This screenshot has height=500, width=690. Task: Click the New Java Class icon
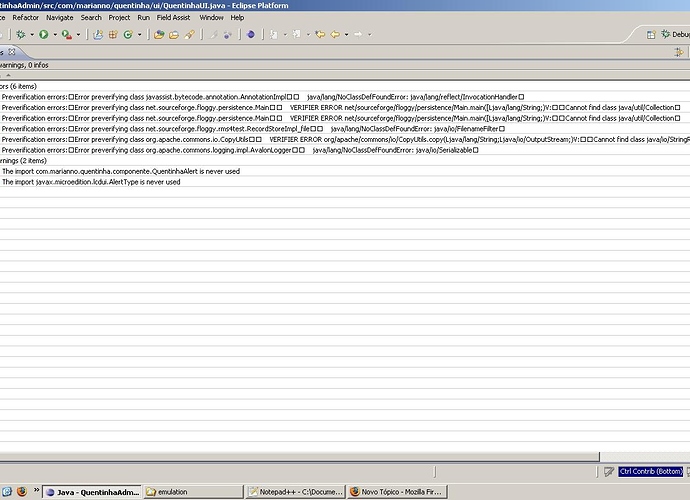(128, 34)
